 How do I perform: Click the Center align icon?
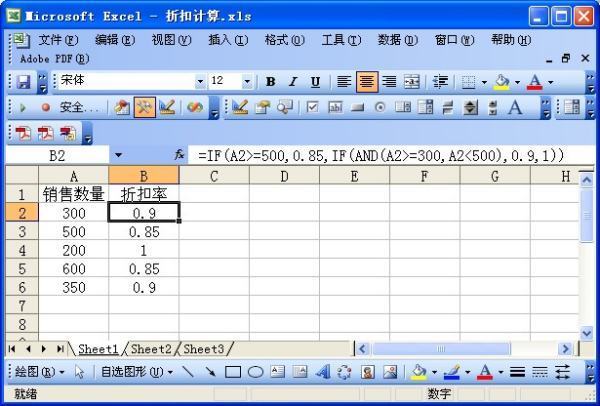coord(366,81)
